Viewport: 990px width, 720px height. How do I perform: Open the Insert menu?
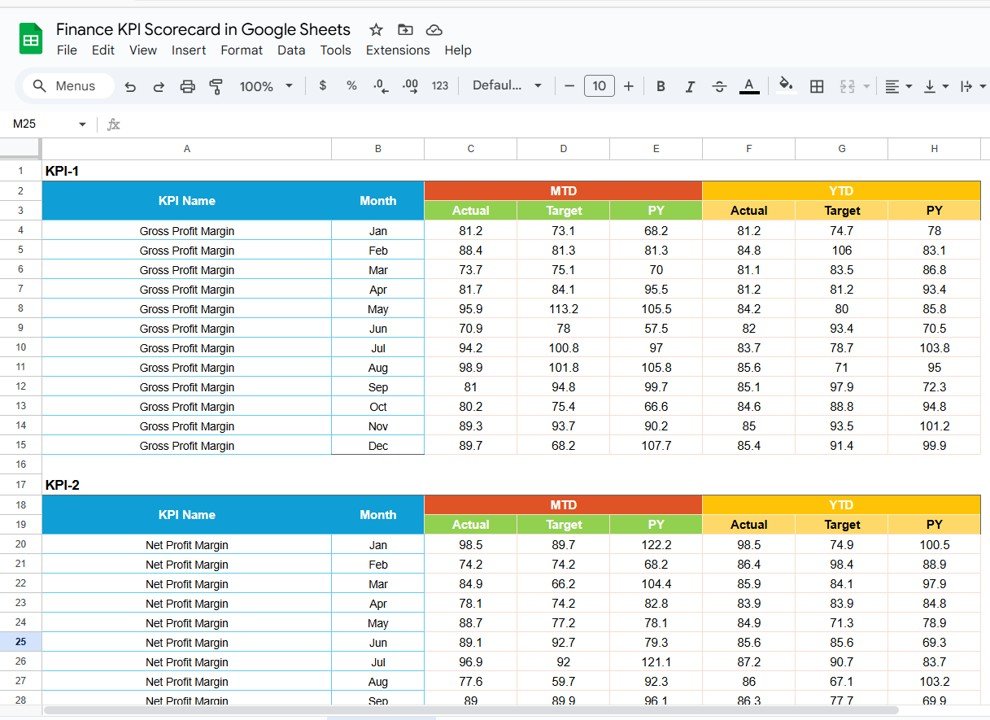click(x=188, y=50)
